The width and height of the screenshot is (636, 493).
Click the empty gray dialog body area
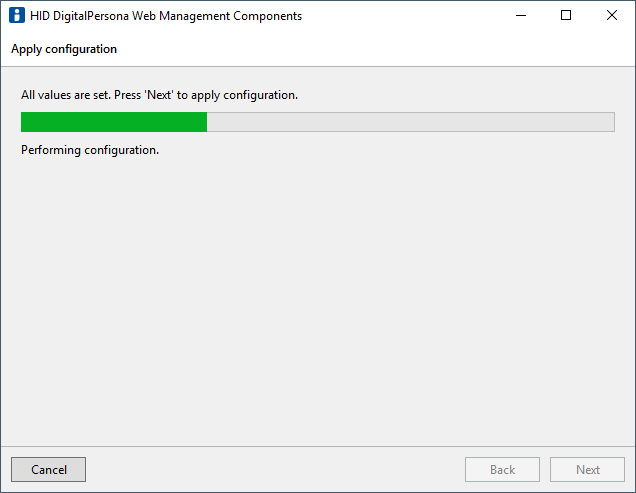(x=318, y=300)
